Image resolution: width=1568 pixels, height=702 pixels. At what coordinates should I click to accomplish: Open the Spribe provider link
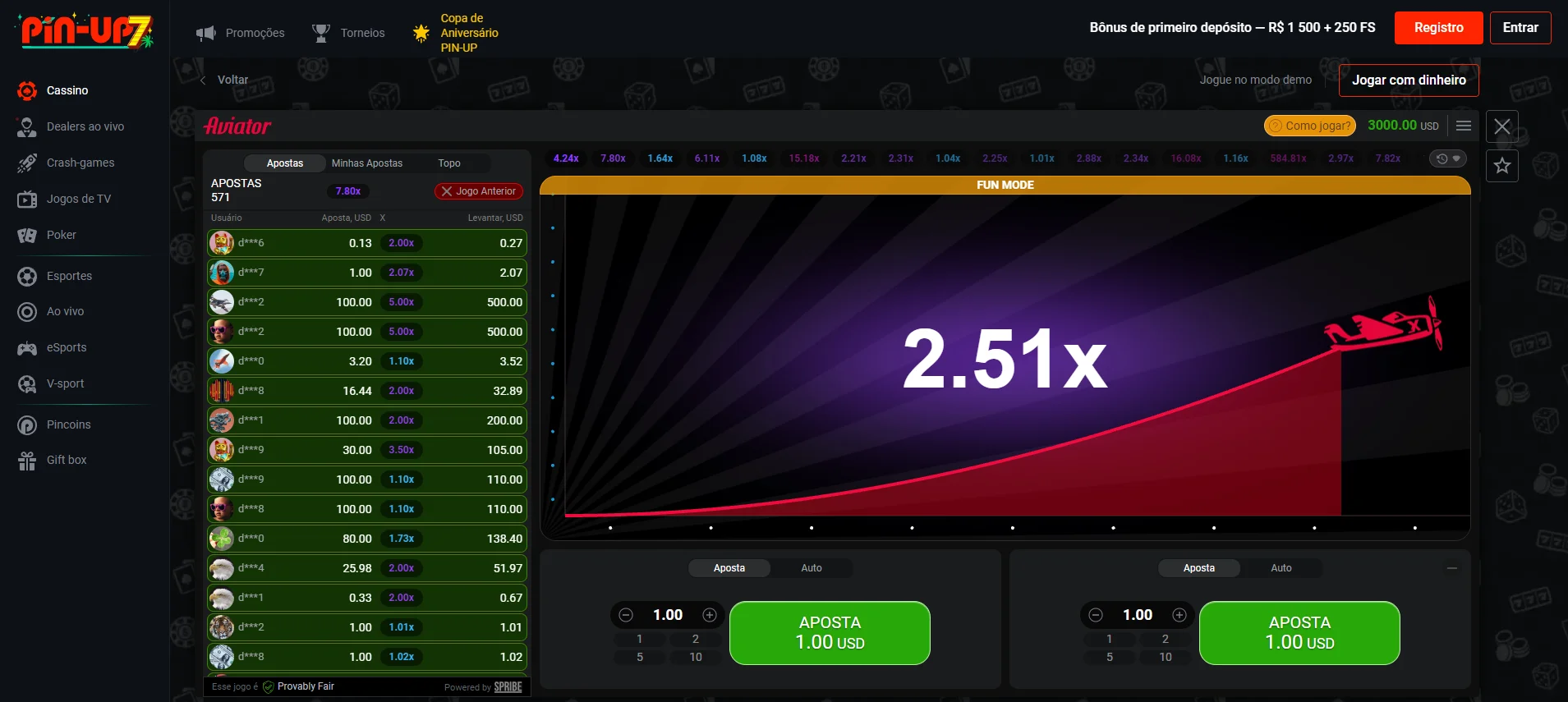tap(508, 687)
